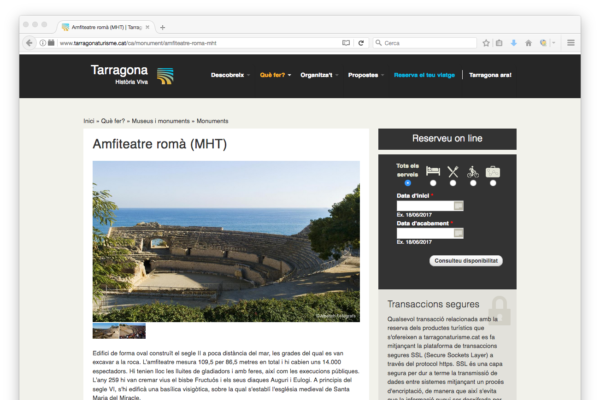Click the small amphitheatre photo thumbnail
The width and height of the screenshot is (600, 400).
coord(119,331)
